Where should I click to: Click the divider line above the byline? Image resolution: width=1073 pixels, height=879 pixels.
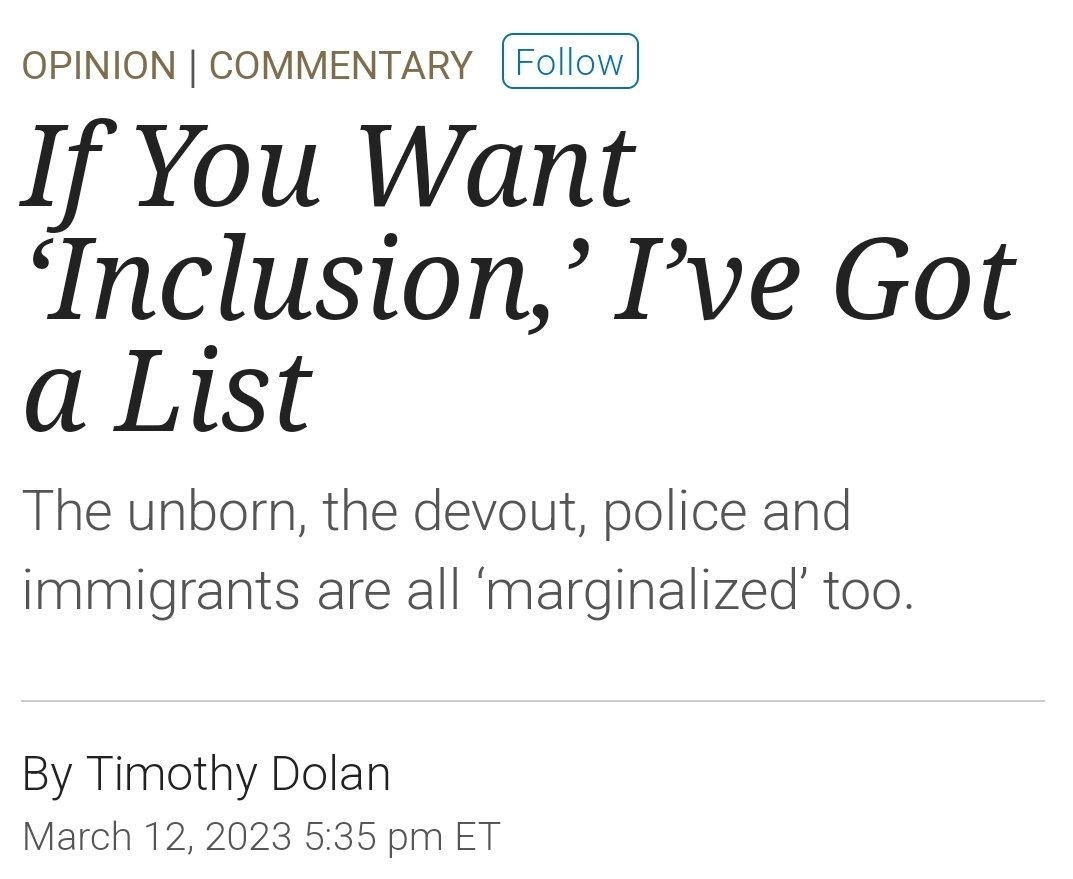coord(532,701)
